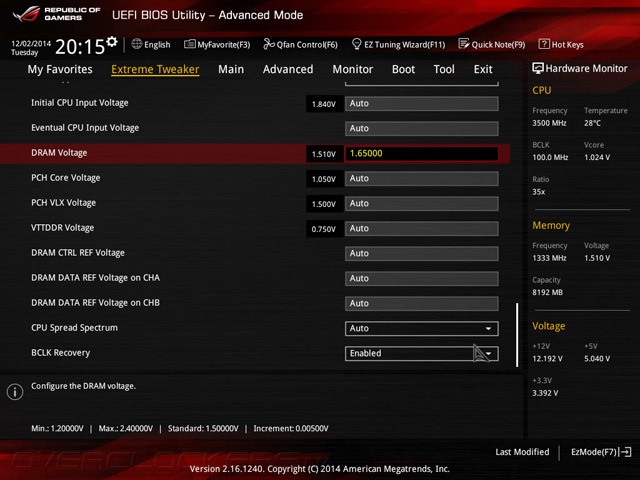This screenshot has width=640, height=480.
Task: Click the DRAM CTRL REF Voltage field
Action: point(421,253)
